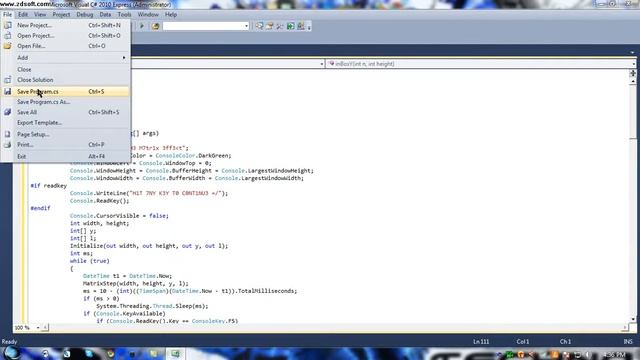Click the "Col 1" status indicator

click(x=523, y=342)
